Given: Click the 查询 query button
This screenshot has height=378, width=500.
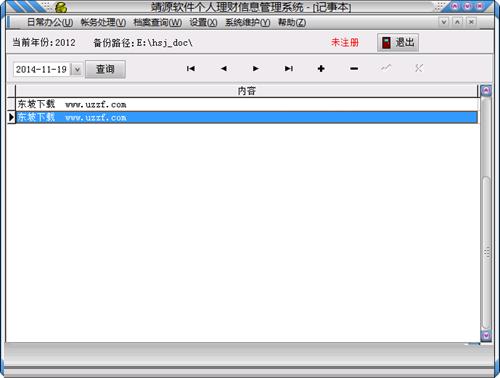Looking at the screenshot, I should click(x=105, y=69).
